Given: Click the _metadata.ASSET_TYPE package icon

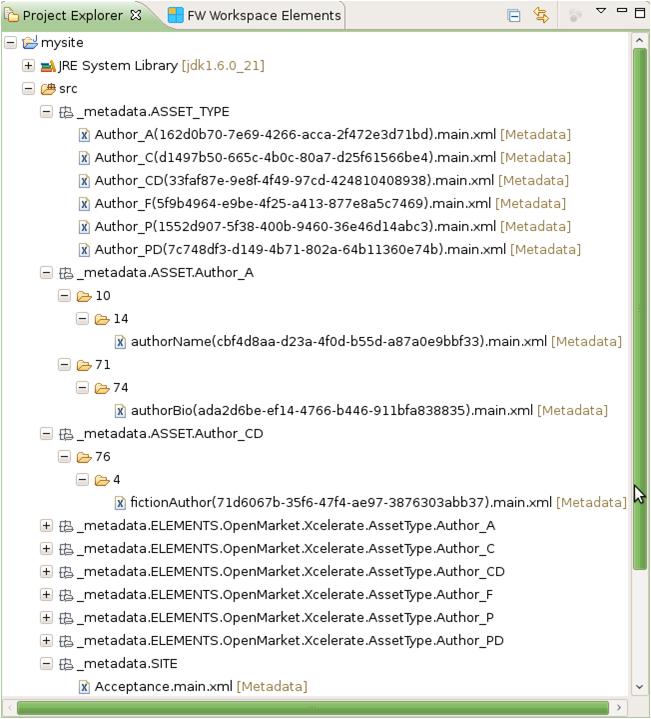Looking at the screenshot, I should (66, 112).
